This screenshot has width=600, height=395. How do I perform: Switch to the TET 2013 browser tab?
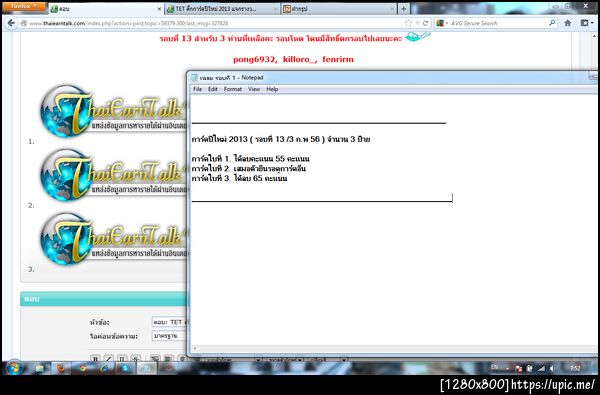[x=222, y=9]
